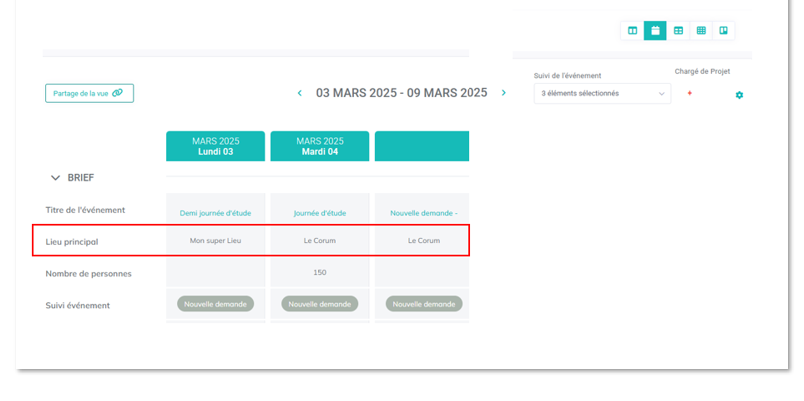
Task: Go to next week with right arrow
Action: coord(504,93)
